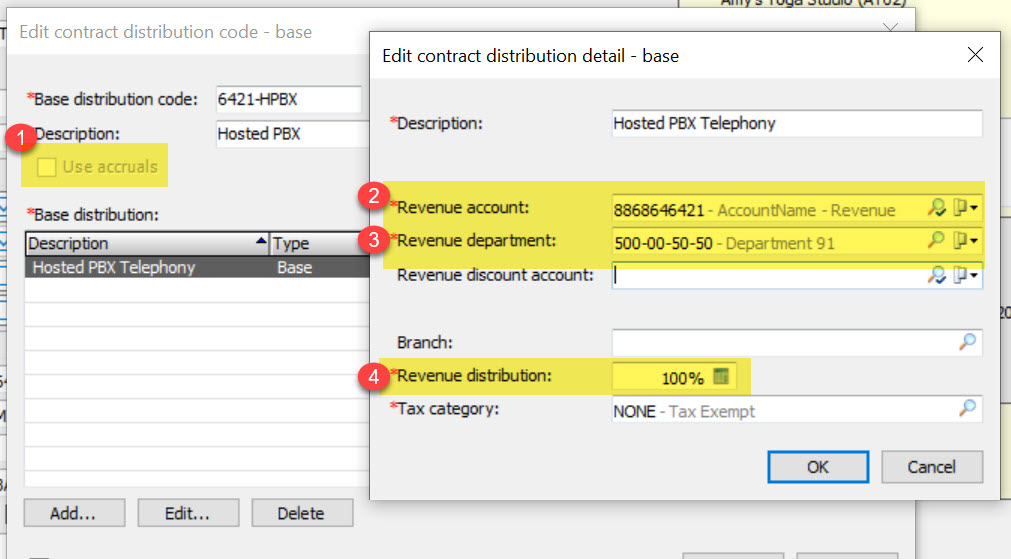This screenshot has width=1011, height=559.
Task: Select the Hosted PBX Telephony row
Action: point(150,267)
